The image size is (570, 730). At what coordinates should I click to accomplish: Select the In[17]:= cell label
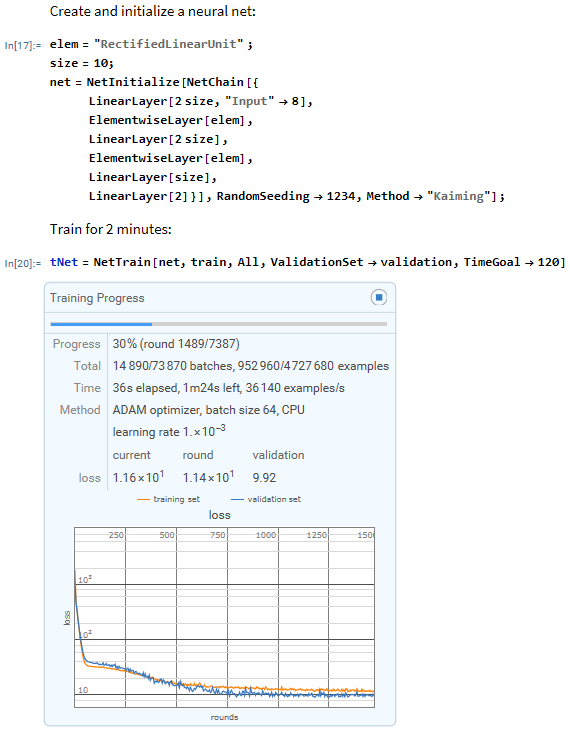[23, 45]
